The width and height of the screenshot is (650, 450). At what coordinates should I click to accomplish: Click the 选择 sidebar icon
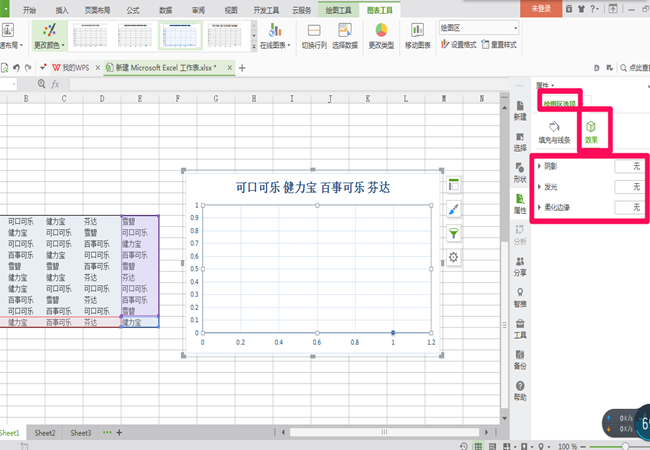[x=520, y=142]
